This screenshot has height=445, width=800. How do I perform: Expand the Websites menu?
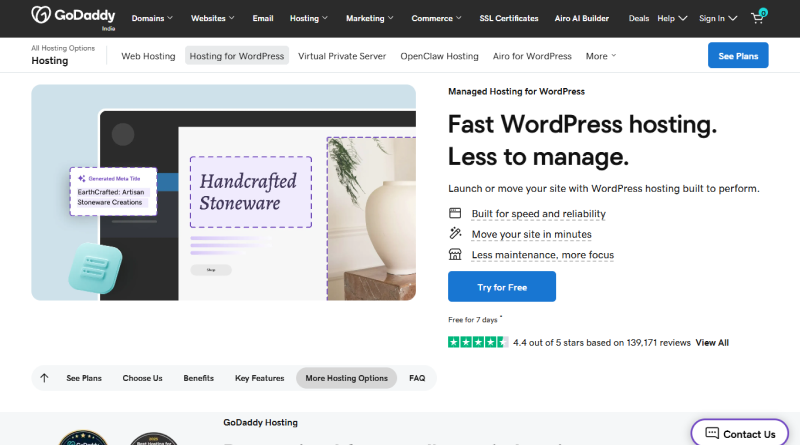point(213,18)
